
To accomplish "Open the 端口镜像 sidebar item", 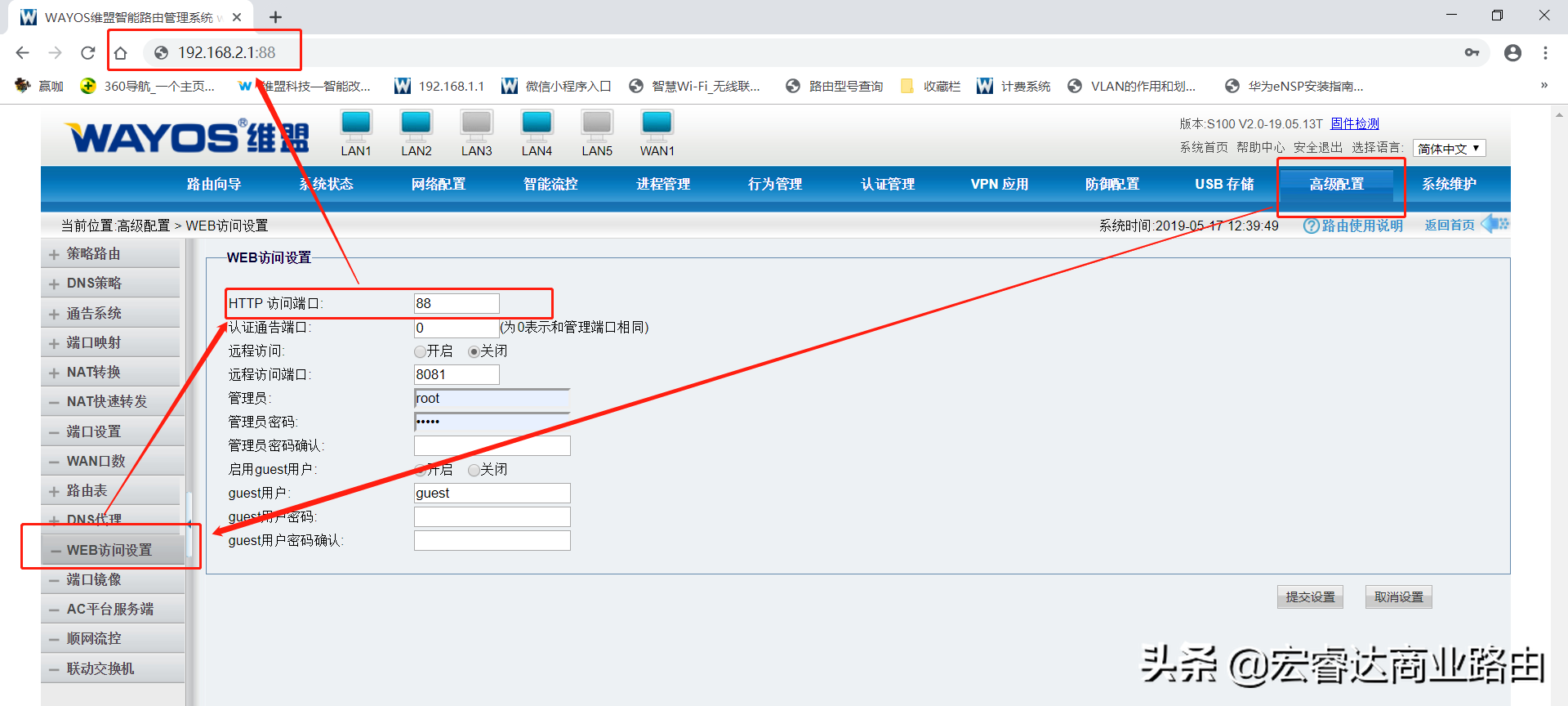I will 113,579.
